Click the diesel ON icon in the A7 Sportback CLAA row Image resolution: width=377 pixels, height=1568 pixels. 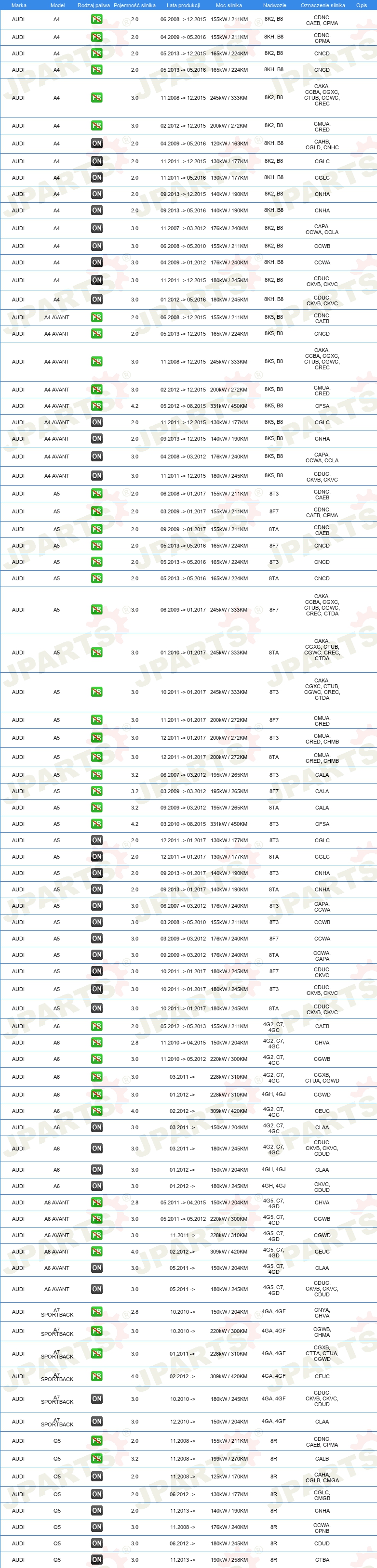[x=97, y=1421]
